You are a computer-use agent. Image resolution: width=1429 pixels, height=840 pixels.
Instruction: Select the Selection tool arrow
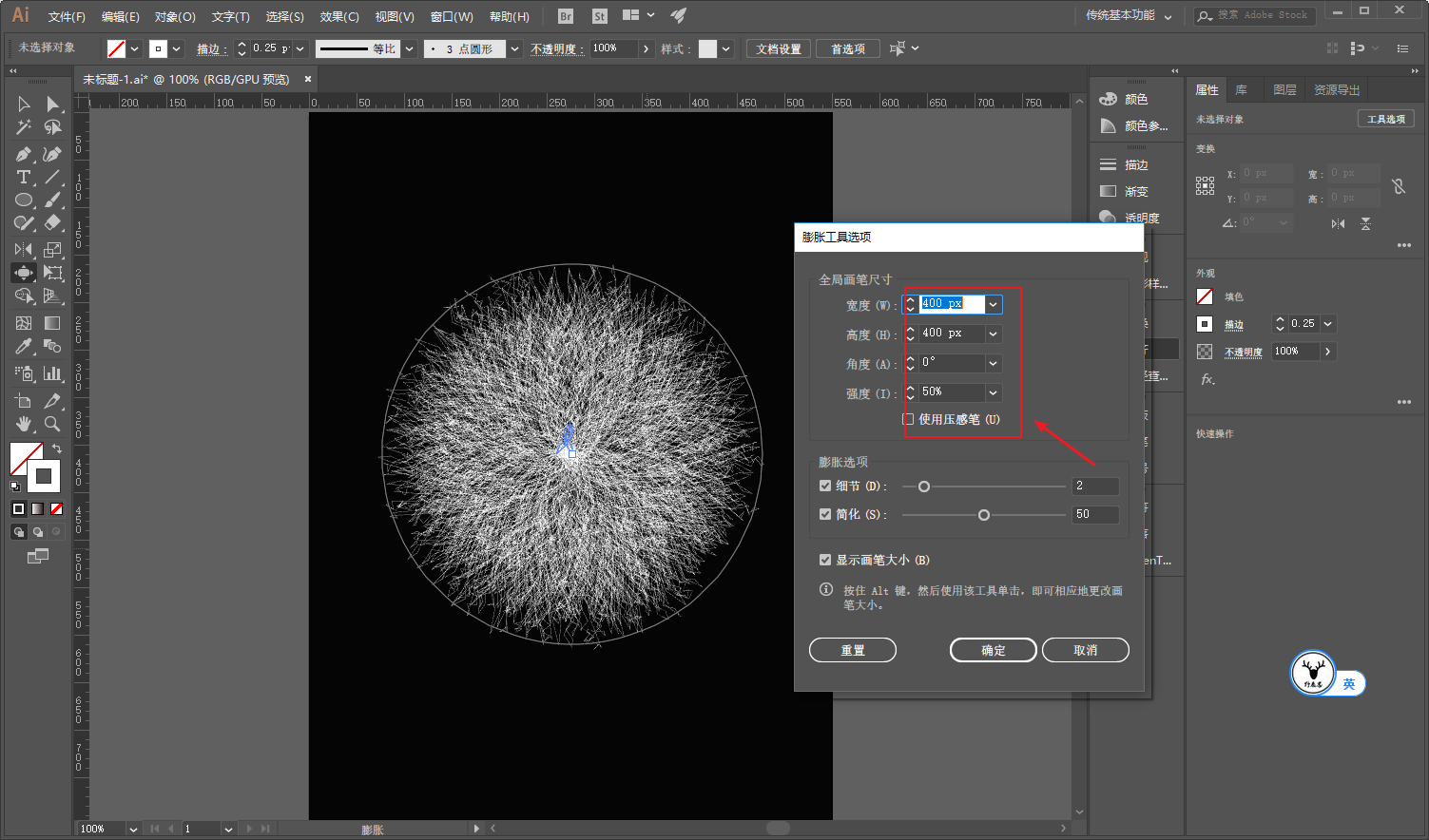24,104
